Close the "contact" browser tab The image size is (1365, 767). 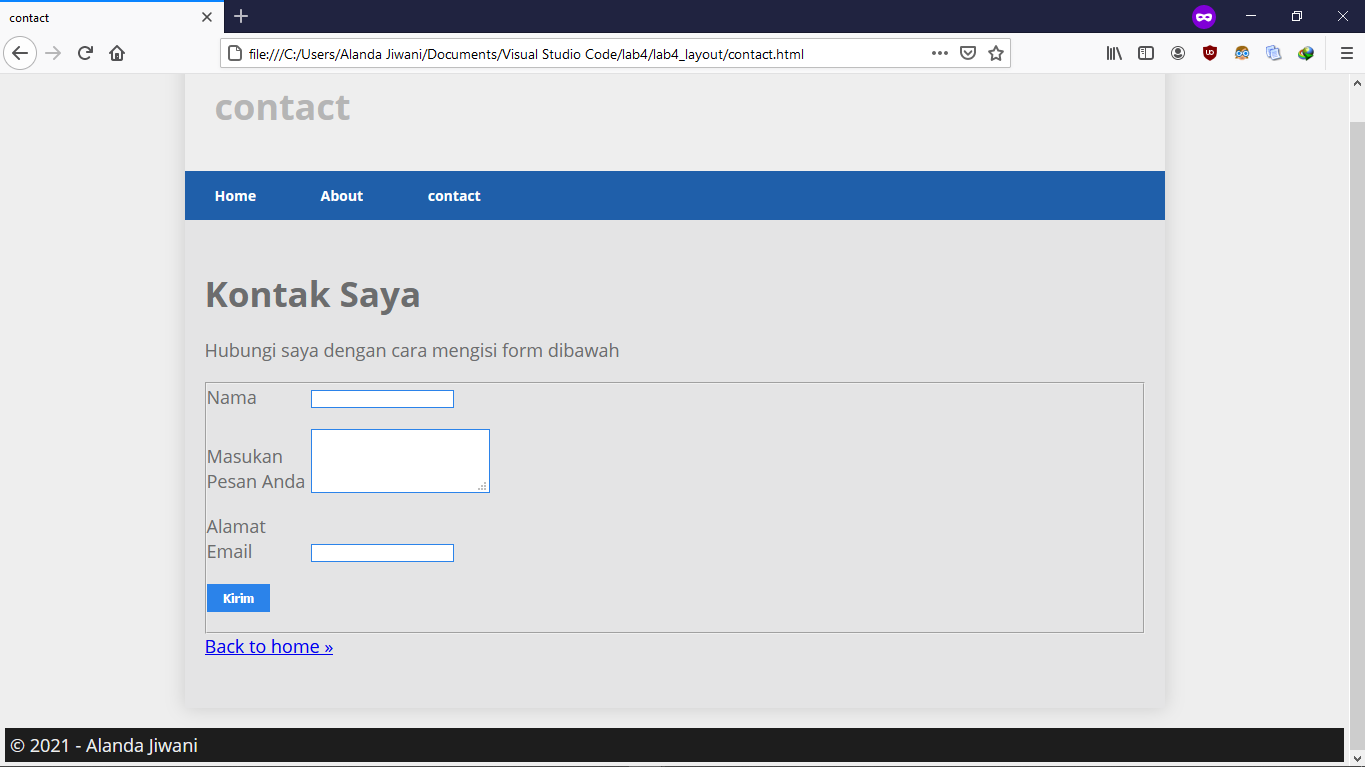(207, 17)
